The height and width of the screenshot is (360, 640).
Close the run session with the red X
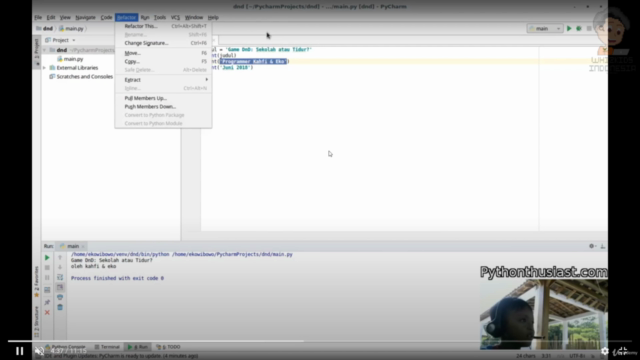pos(47,312)
